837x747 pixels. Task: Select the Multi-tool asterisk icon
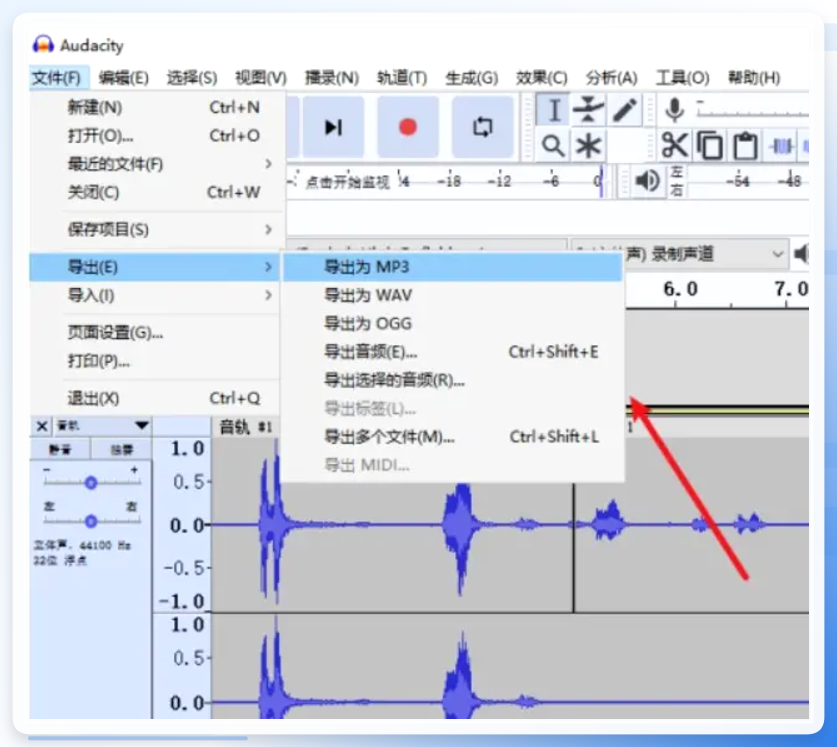tap(588, 145)
